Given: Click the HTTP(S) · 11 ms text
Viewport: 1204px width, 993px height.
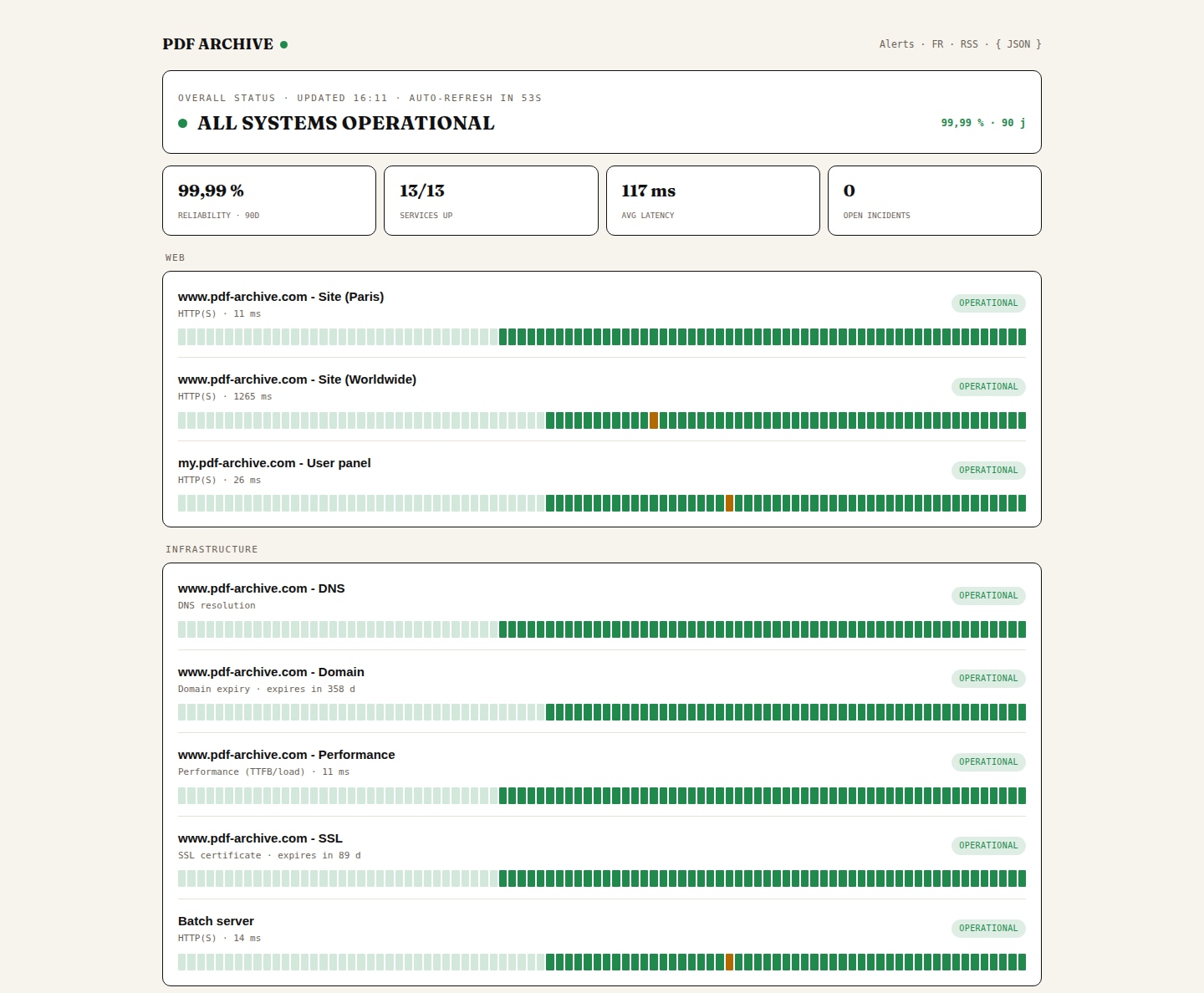Looking at the screenshot, I should pos(219,314).
